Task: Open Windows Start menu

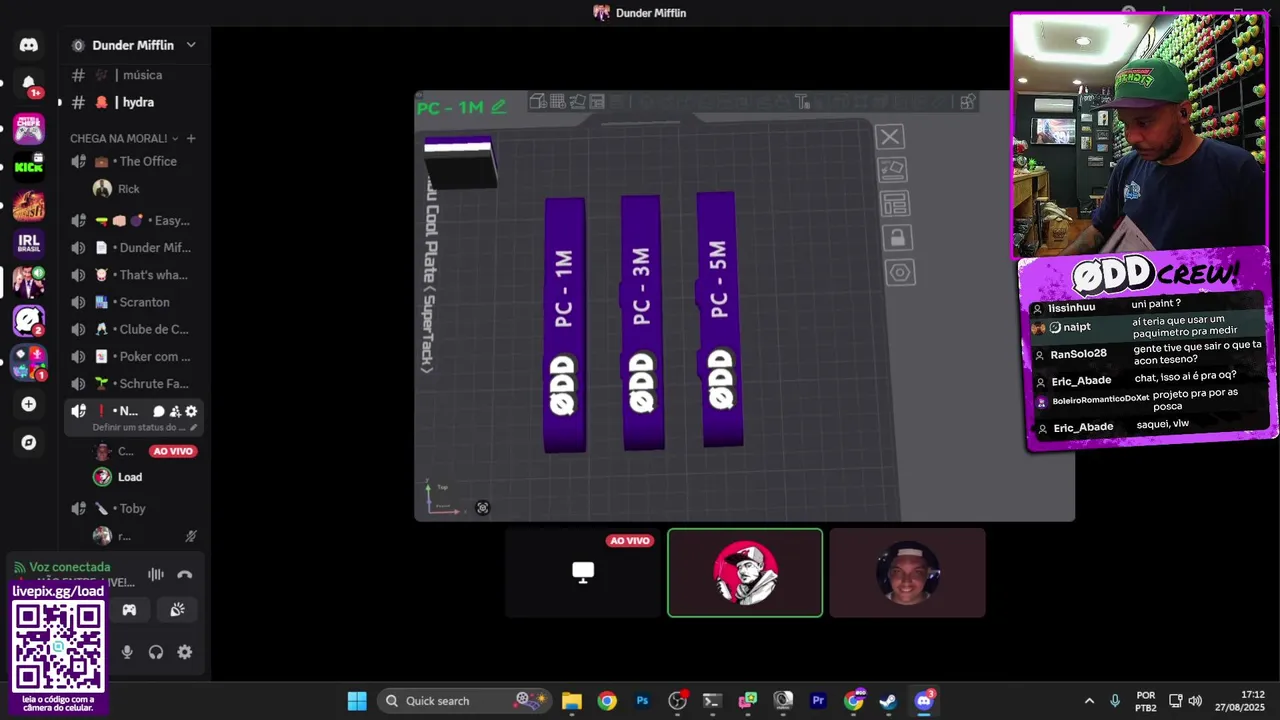Action: (357, 701)
